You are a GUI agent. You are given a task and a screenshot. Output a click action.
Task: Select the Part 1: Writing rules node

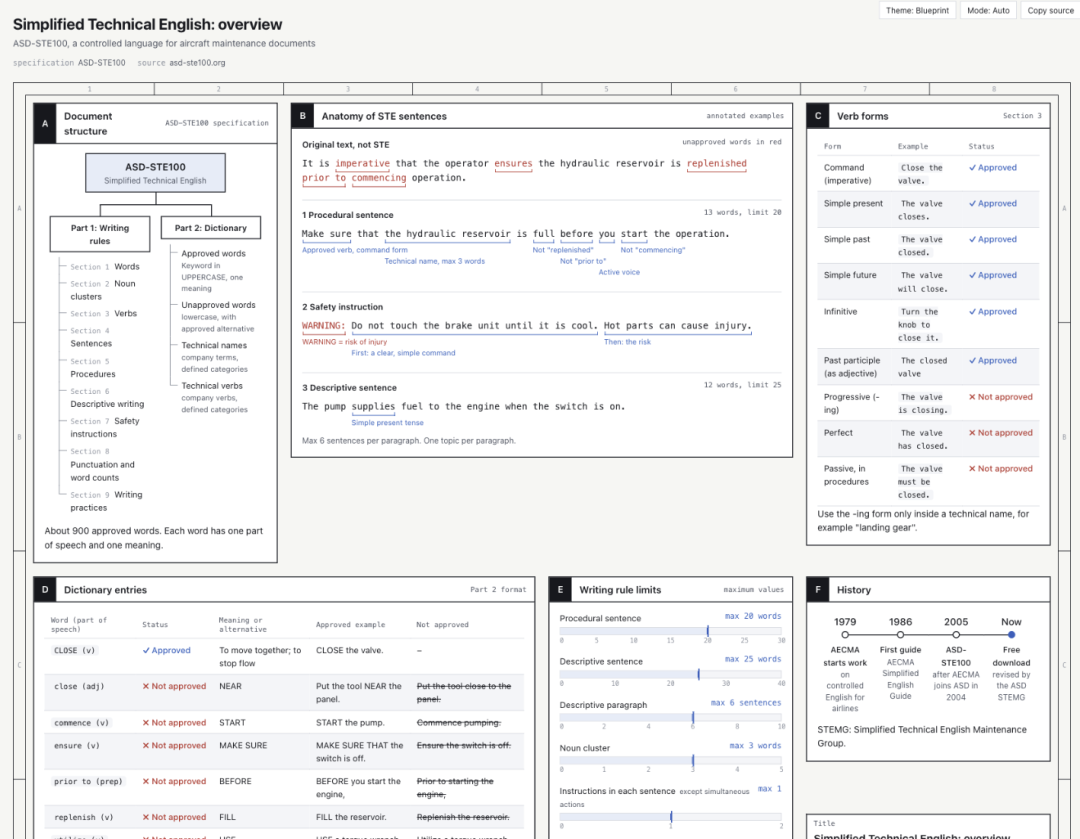coord(100,234)
